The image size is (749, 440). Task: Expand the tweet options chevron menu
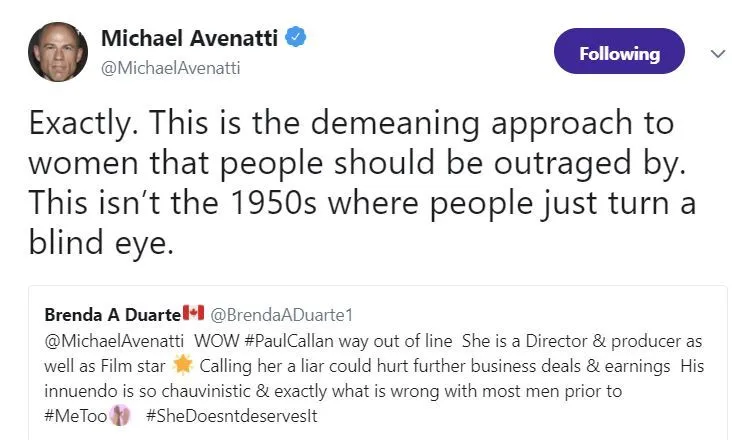click(x=717, y=54)
